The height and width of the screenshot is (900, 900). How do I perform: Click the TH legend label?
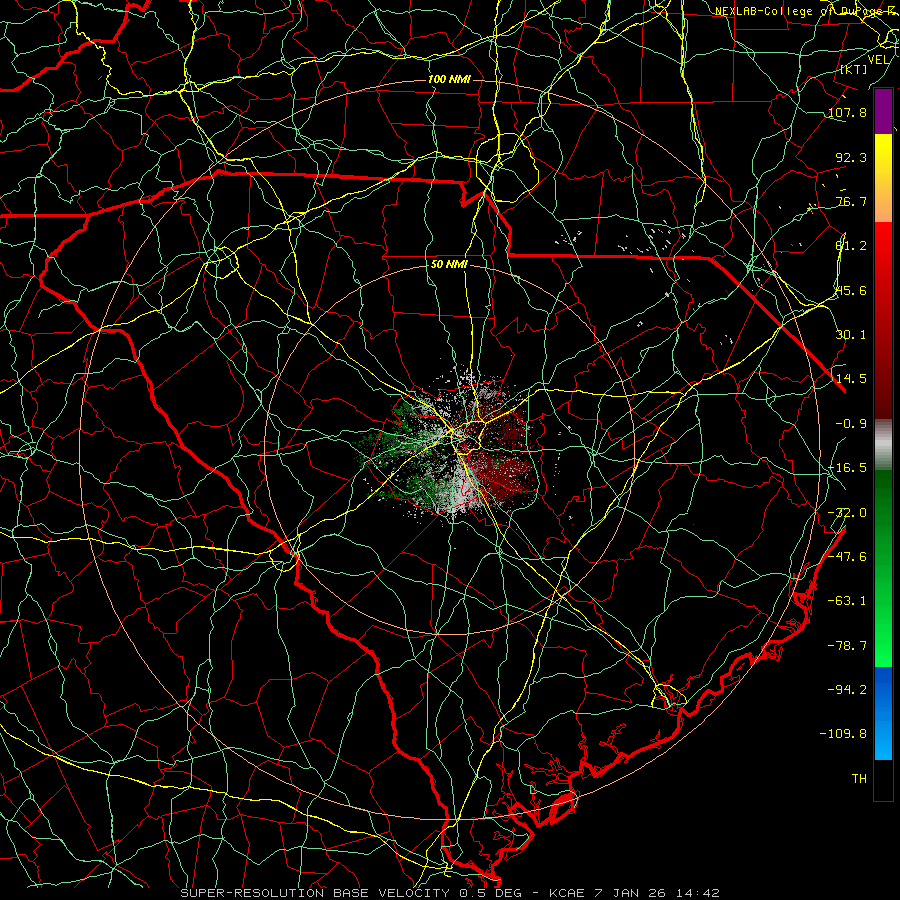(859, 779)
